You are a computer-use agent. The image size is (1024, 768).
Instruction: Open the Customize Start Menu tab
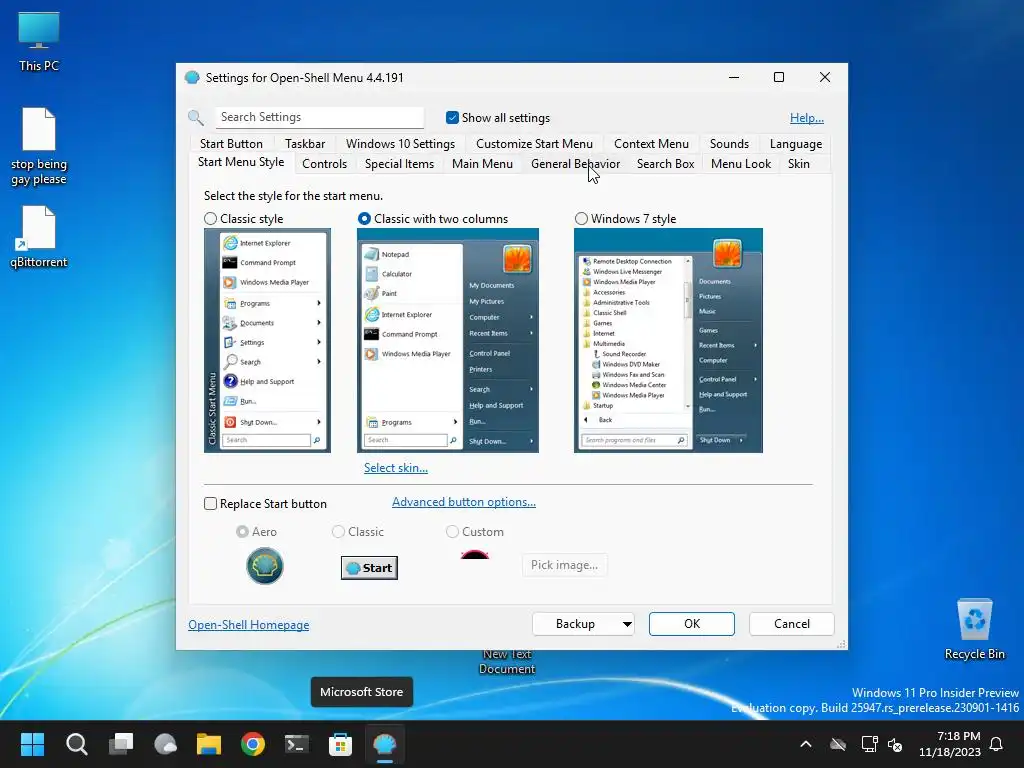tap(534, 144)
